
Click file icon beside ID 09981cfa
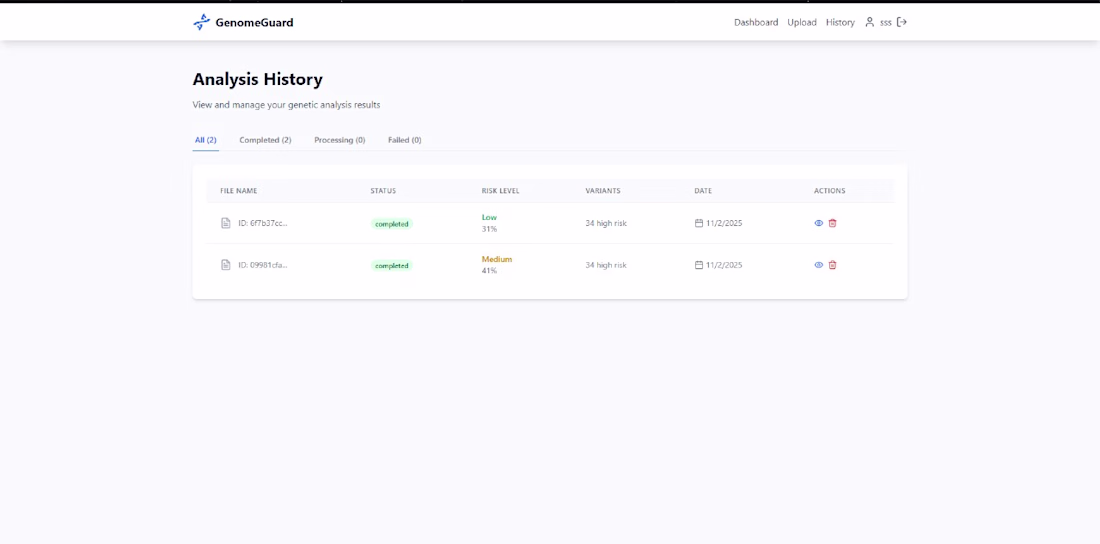tap(226, 265)
